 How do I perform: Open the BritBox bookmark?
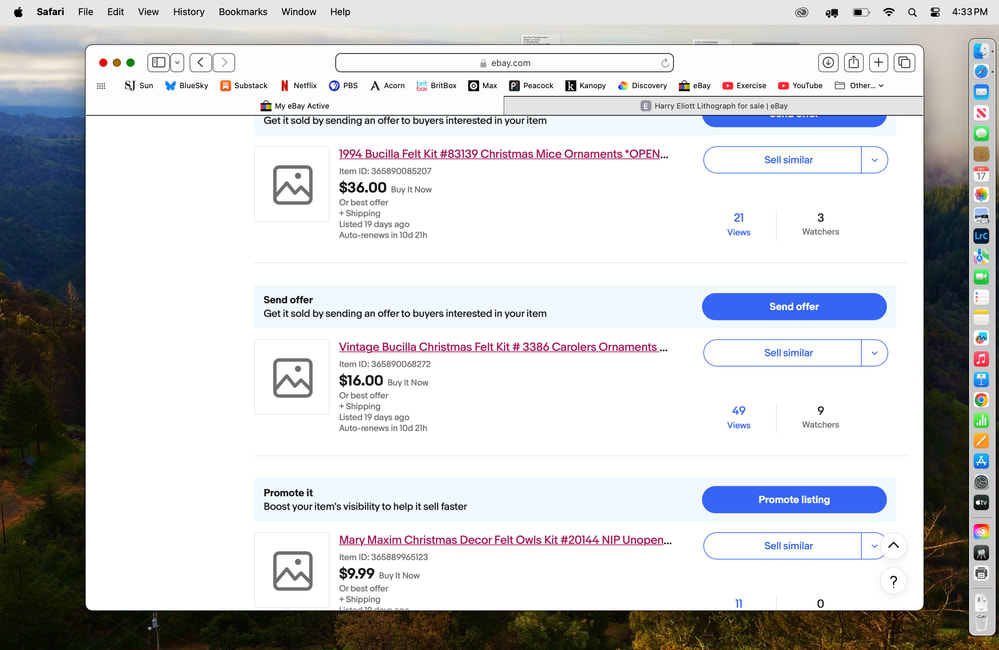coord(436,85)
